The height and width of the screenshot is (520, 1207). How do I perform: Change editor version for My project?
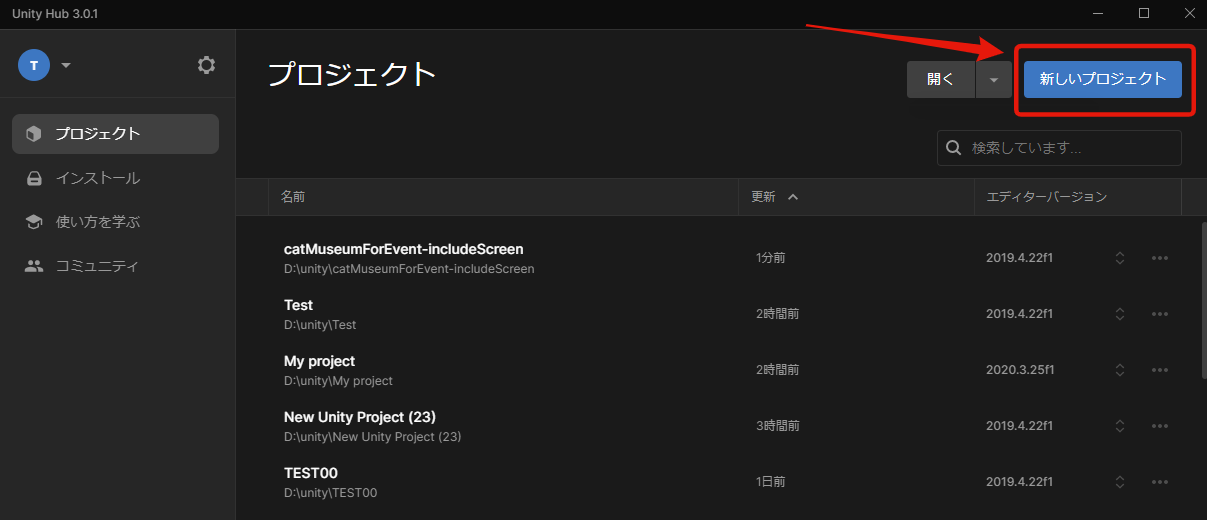1120,370
